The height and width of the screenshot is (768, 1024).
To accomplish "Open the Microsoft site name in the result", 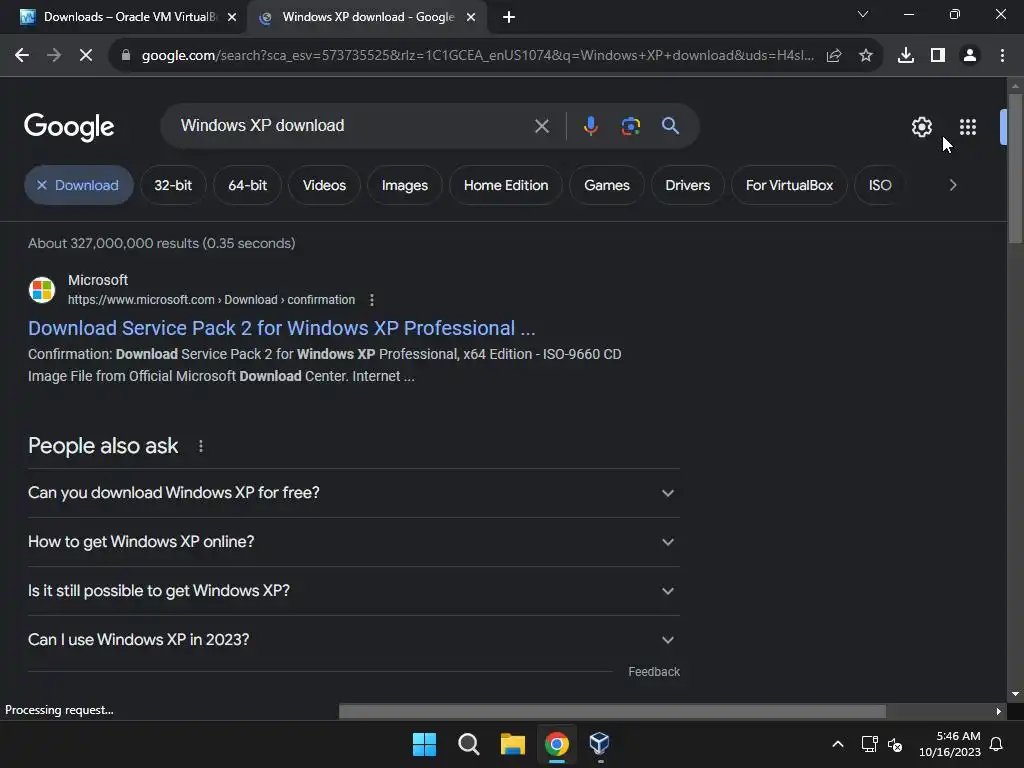I will 98,280.
